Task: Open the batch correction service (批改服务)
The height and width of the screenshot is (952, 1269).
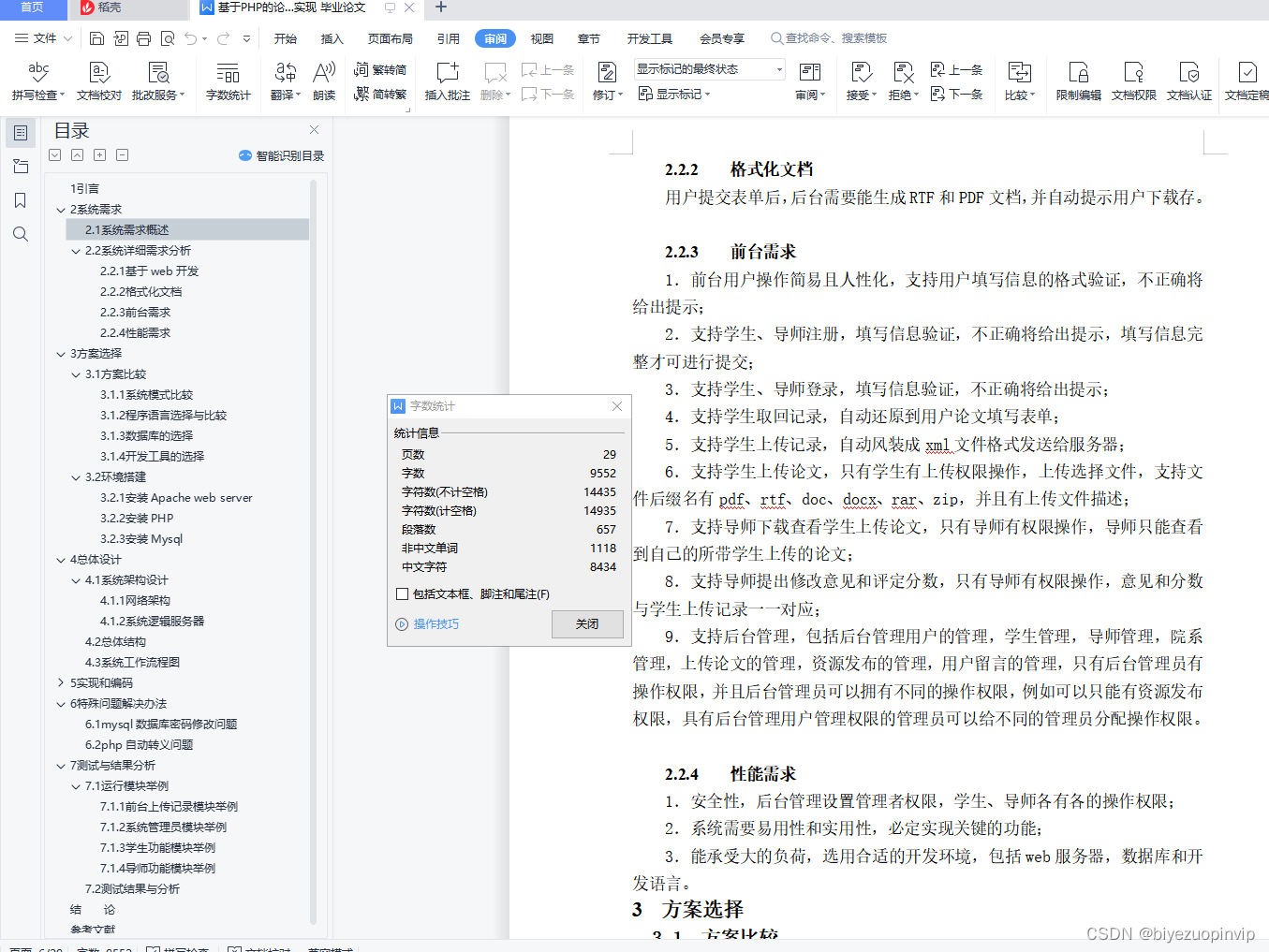Action: (158, 81)
